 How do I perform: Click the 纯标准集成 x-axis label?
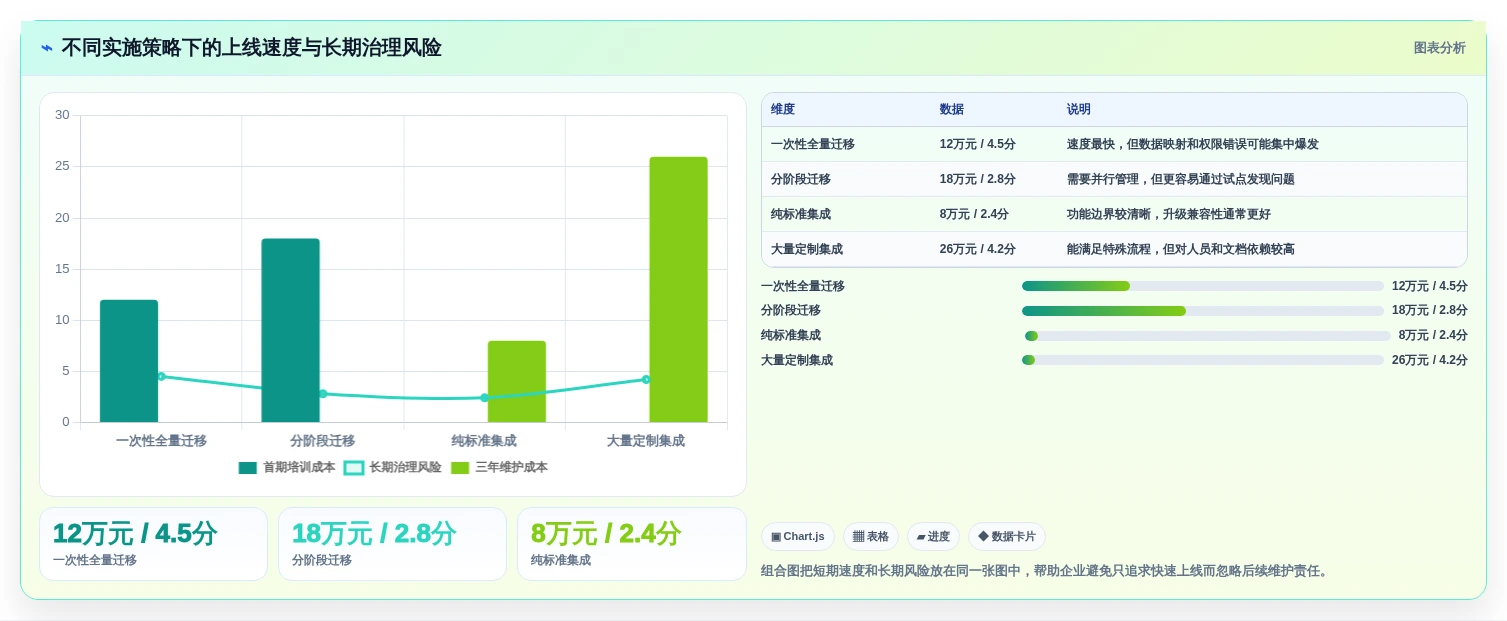pyautogui.click(x=484, y=441)
